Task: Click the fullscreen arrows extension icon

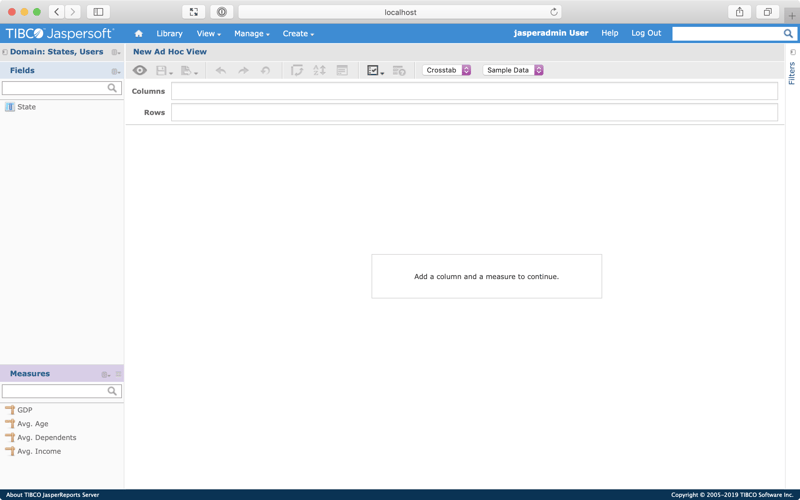Action: [194, 12]
